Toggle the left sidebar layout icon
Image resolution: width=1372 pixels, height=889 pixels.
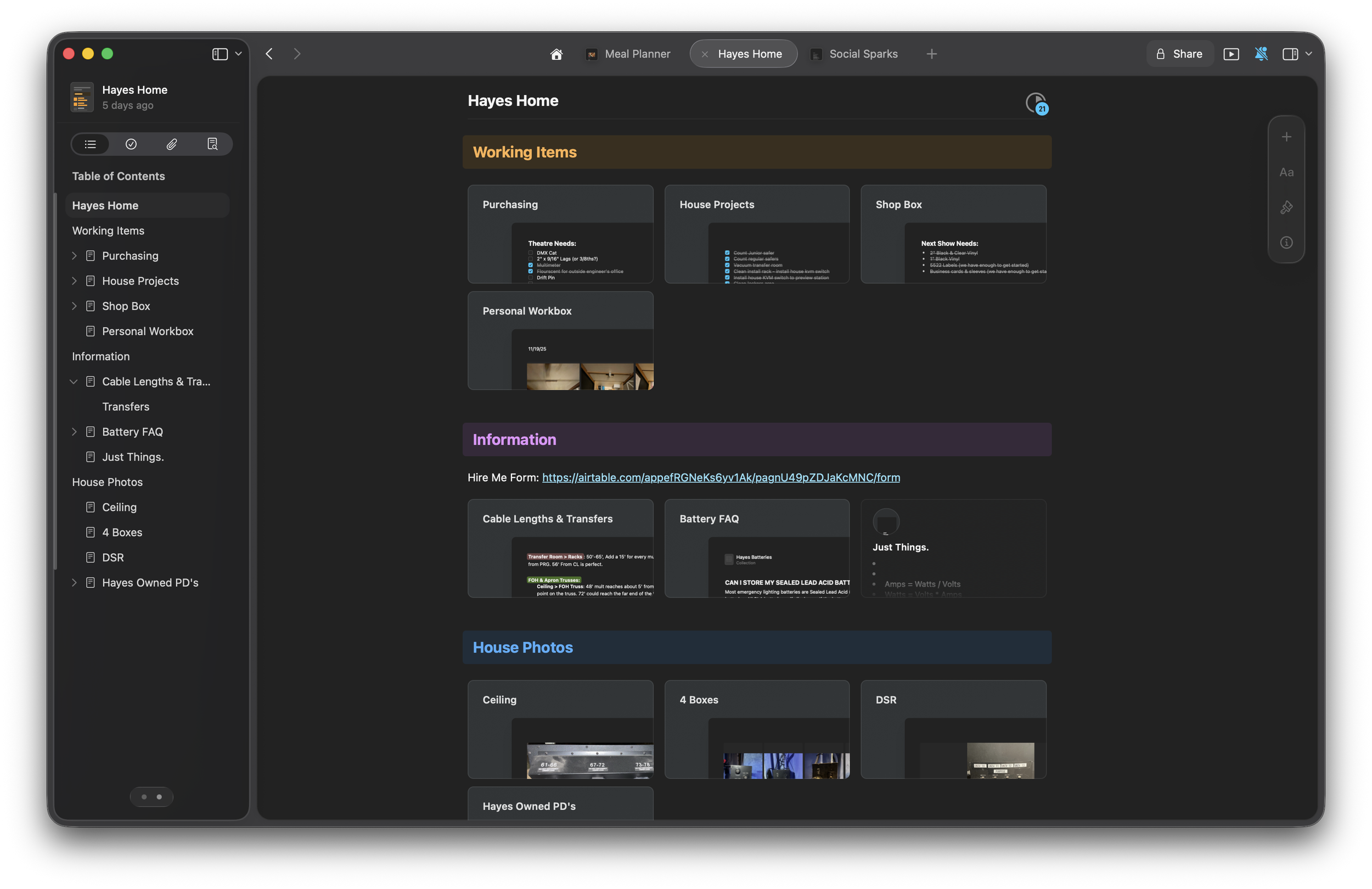tap(220, 54)
